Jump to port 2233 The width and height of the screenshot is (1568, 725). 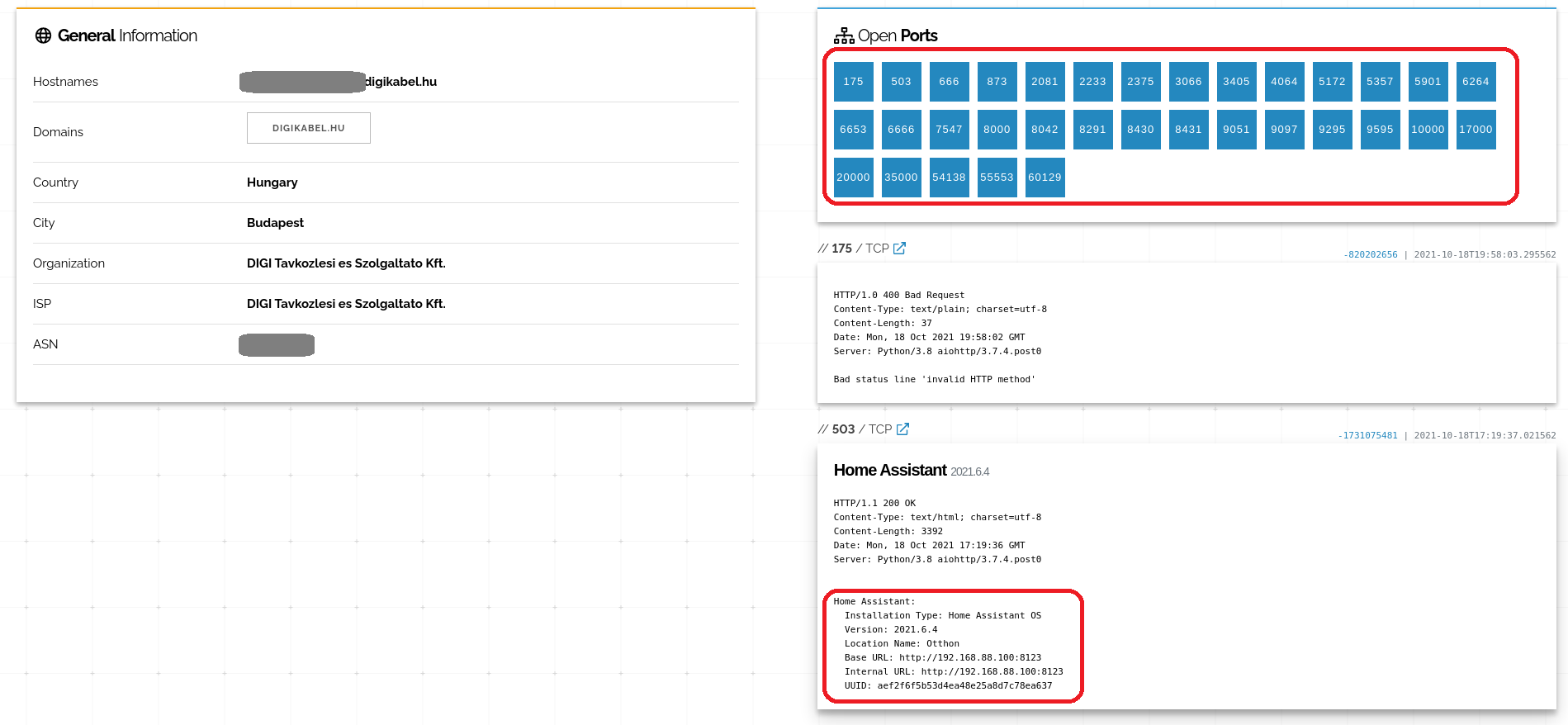pyautogui.click(x=1093, y=82)
